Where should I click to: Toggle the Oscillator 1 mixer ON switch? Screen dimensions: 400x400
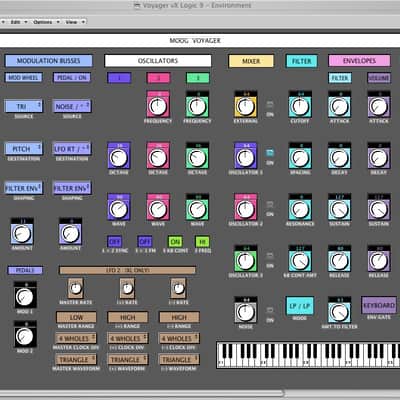[x=270, y=153]
